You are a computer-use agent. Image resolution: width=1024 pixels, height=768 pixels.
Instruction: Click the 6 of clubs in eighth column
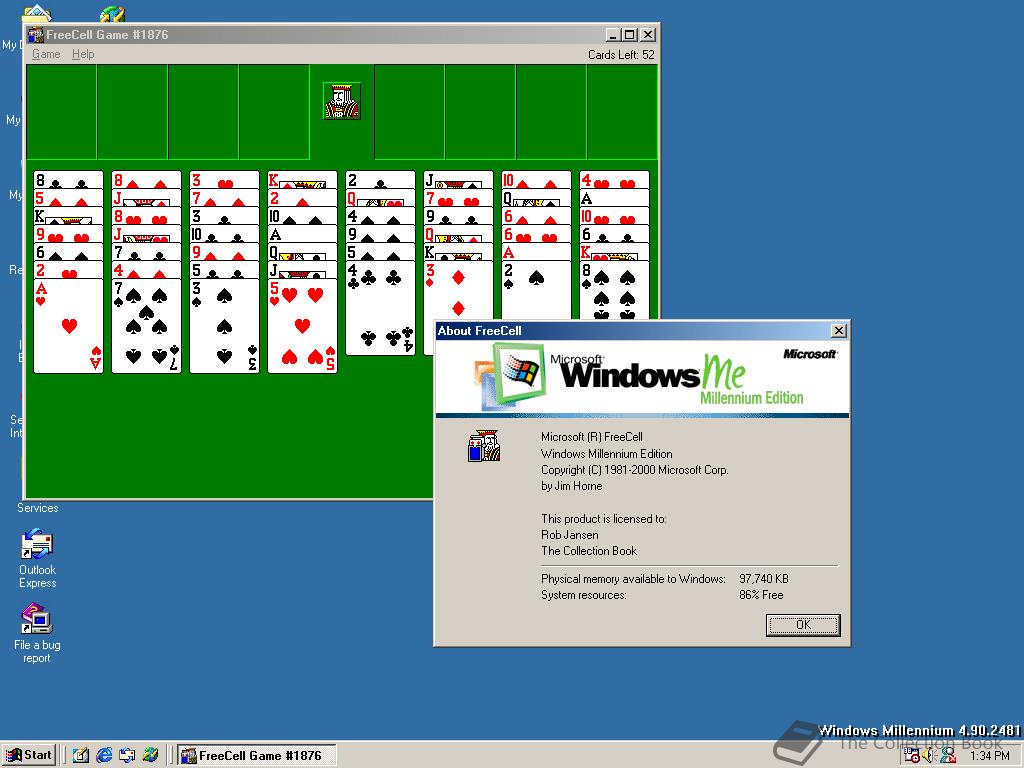[x=614, y=234]
